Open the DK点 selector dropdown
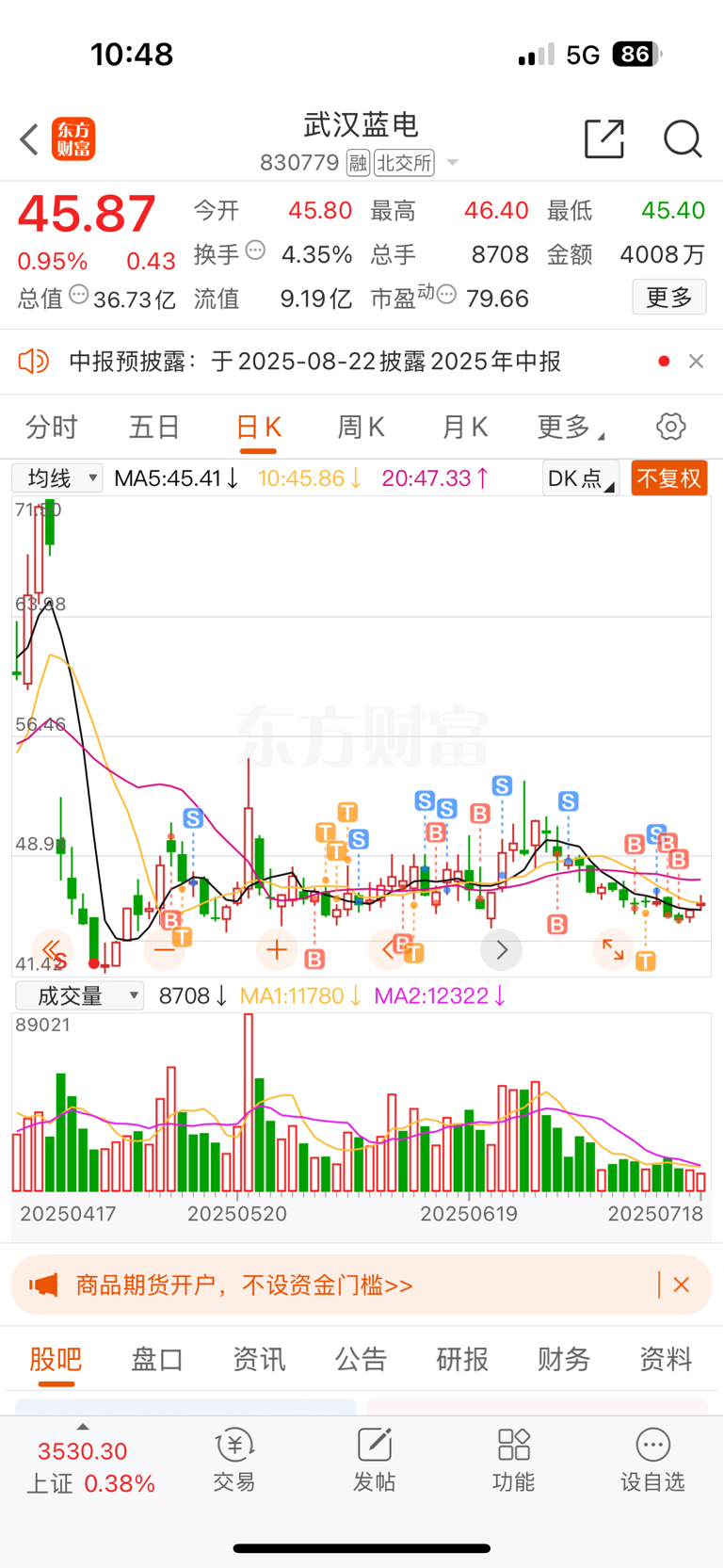The image size is (724, 1568). click(x=581, y=478)
